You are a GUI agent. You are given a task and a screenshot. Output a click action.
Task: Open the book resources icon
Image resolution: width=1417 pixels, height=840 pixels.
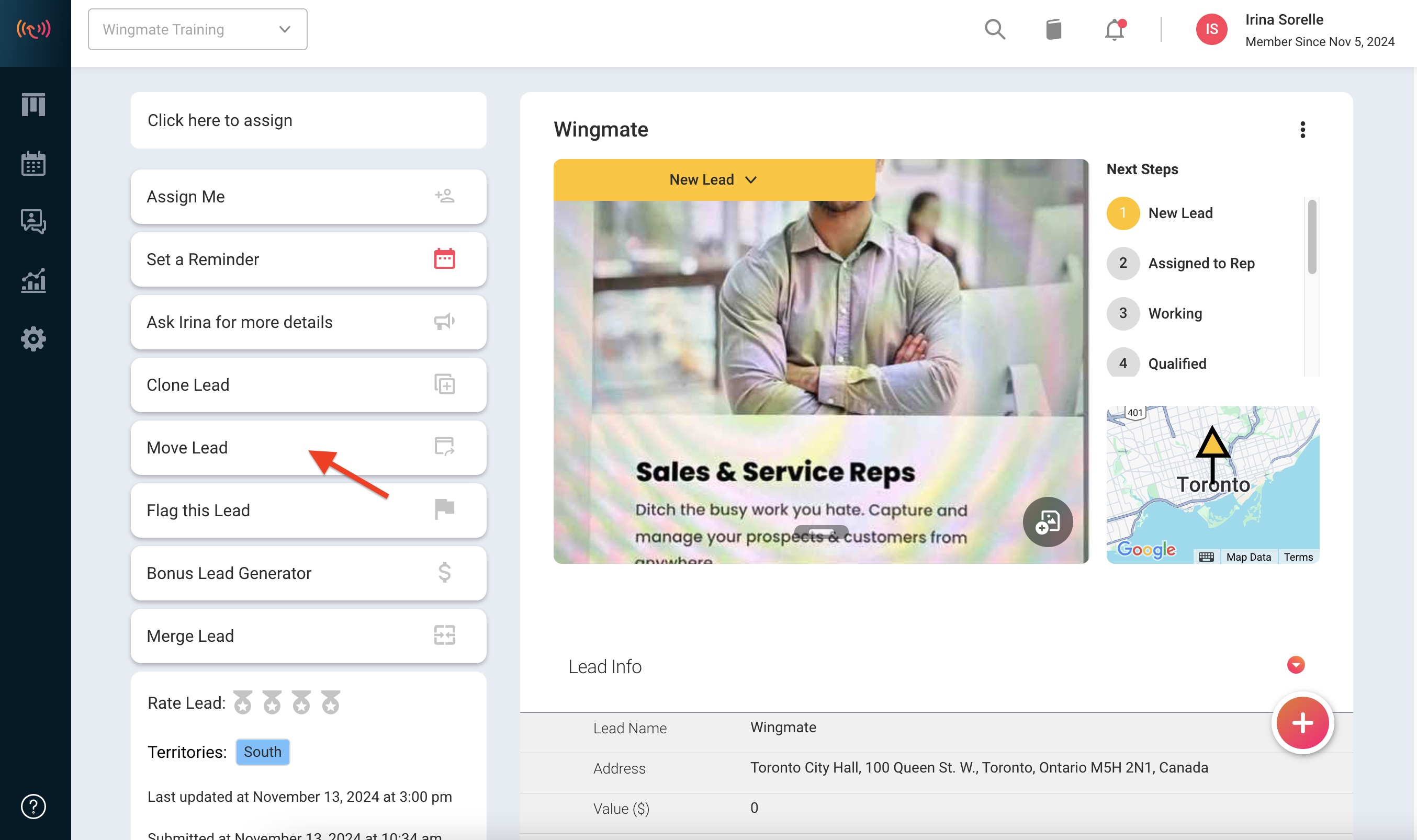click(x=1053, y=29)
